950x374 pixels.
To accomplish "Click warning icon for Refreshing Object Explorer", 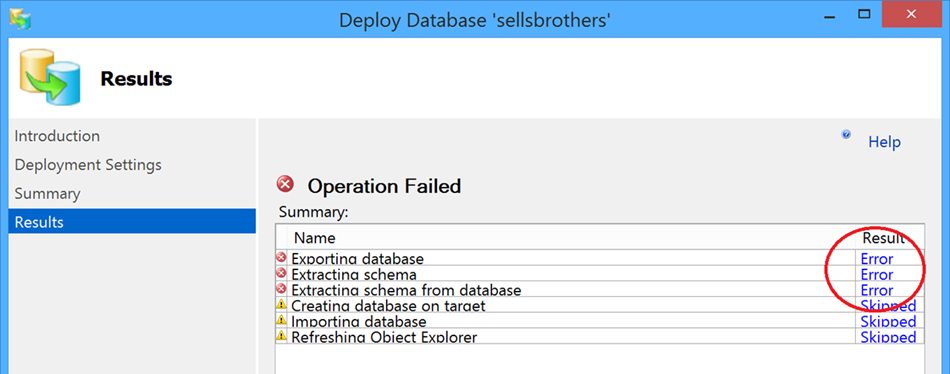I will pos(281,335).
